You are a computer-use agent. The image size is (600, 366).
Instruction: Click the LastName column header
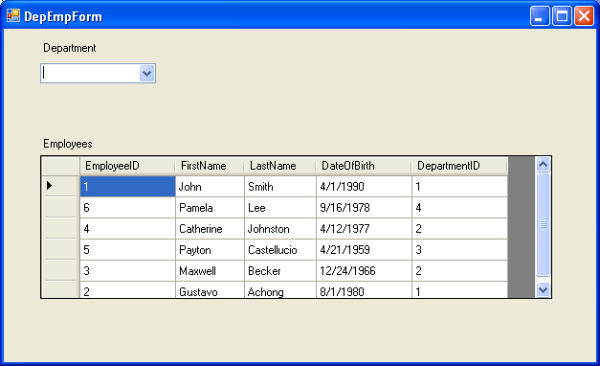point(280,166)
